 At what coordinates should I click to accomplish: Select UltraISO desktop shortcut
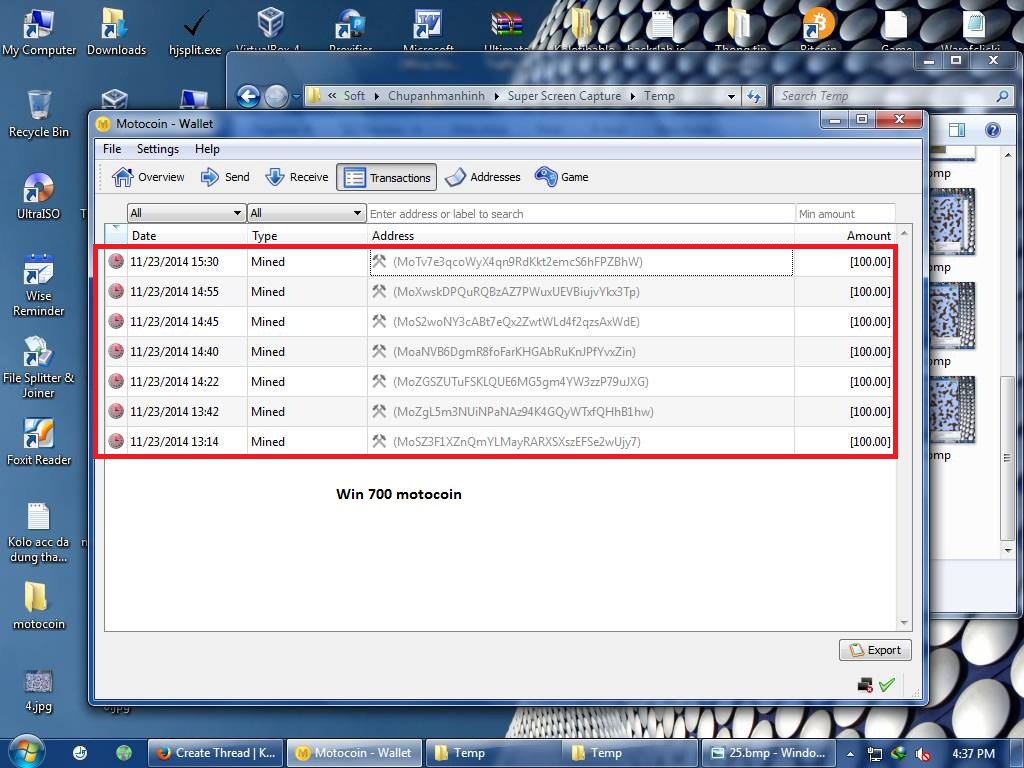[38, 195]
